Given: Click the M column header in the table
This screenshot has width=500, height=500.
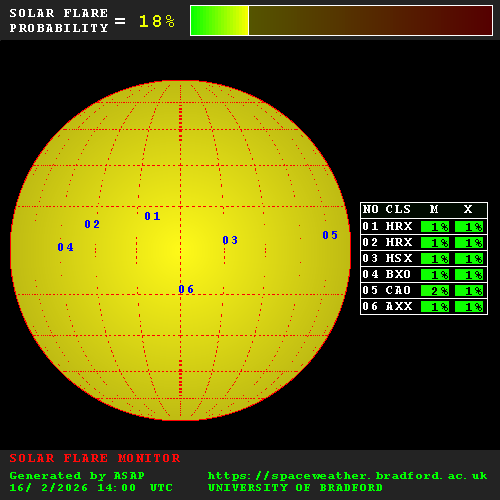Looking at the screenshot, I should 434,209.
